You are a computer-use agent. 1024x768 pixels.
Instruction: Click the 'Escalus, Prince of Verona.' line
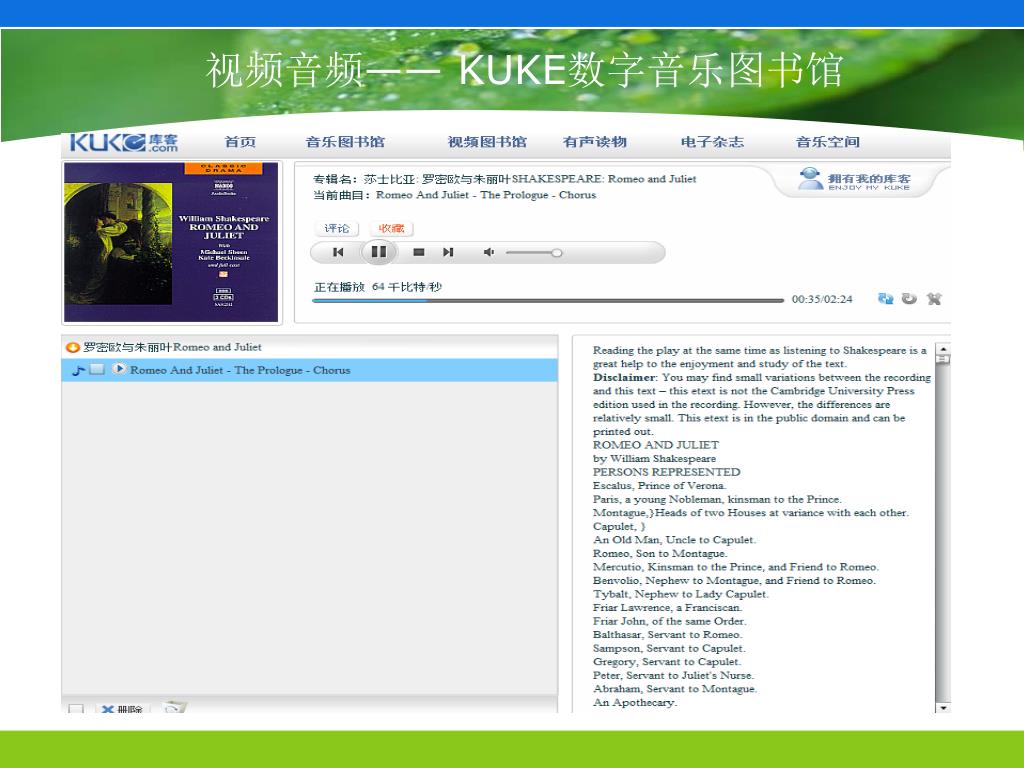[659, 485]
